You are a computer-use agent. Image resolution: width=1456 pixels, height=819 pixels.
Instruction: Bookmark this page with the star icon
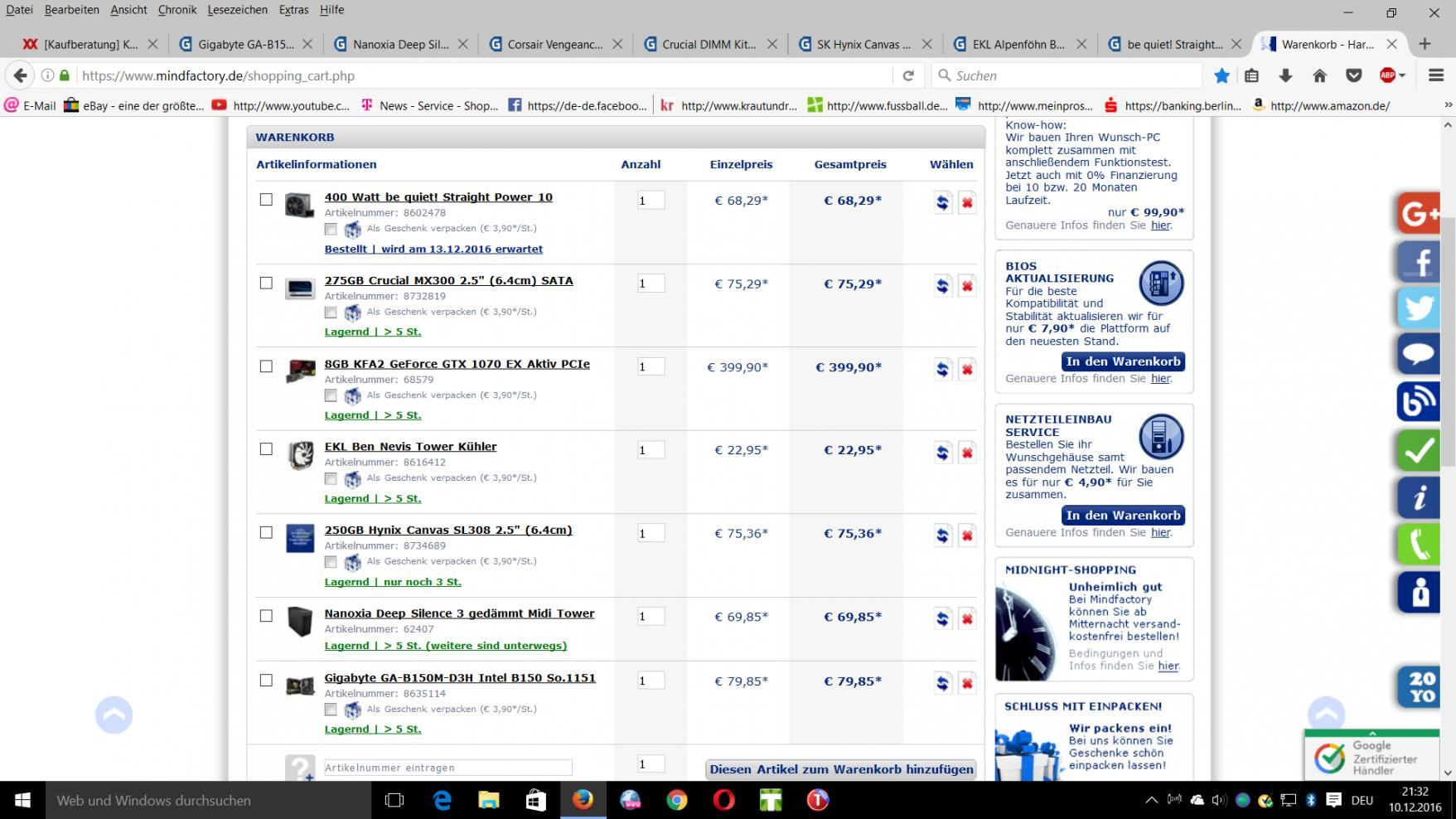[1221, 75]
